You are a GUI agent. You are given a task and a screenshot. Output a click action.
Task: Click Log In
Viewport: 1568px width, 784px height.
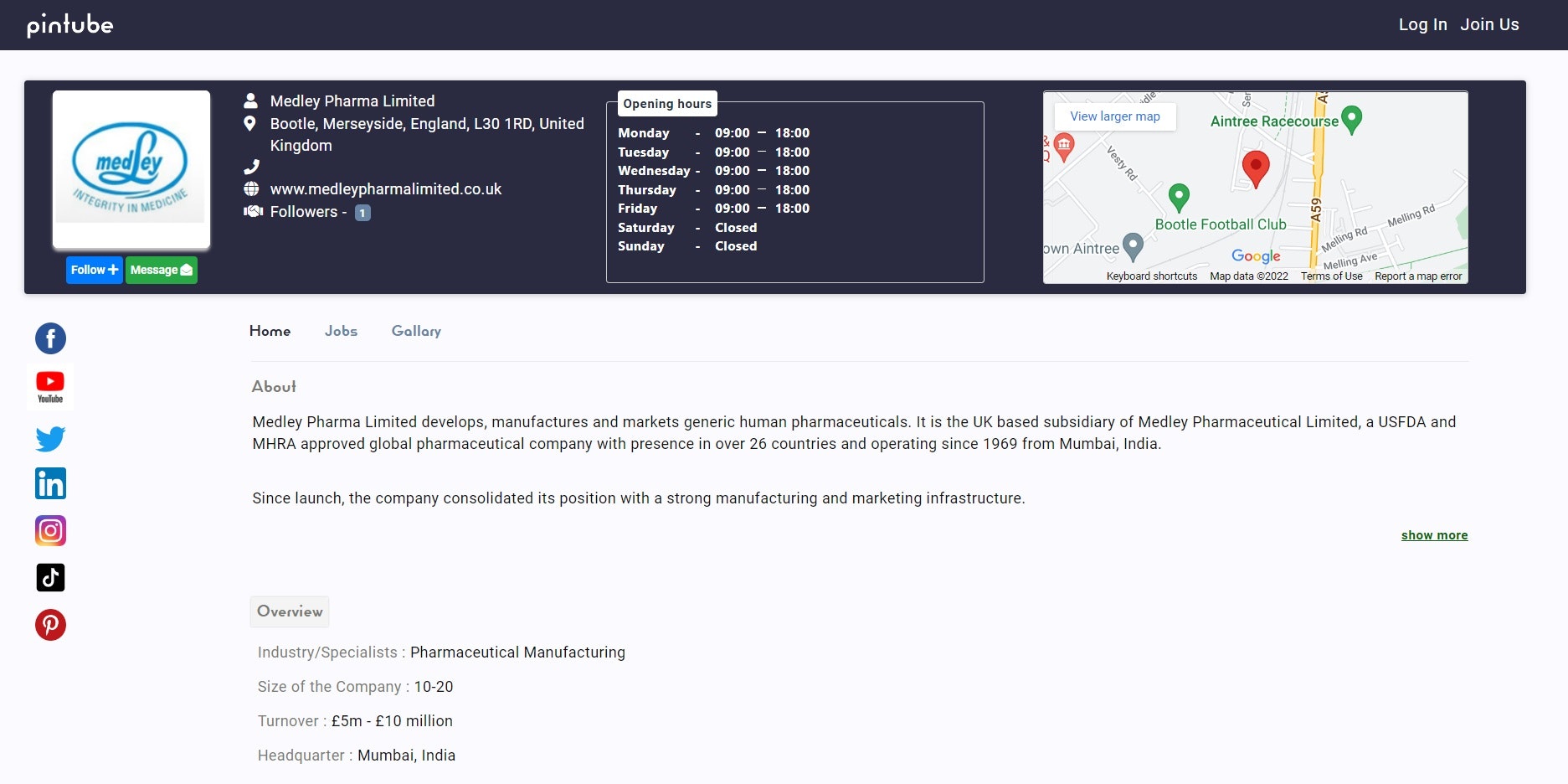1422,24
